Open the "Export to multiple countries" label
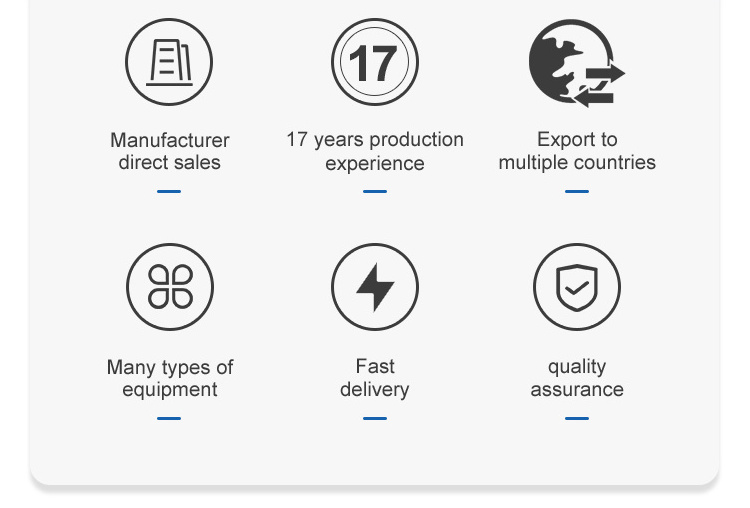 click(x=577, y=151)
